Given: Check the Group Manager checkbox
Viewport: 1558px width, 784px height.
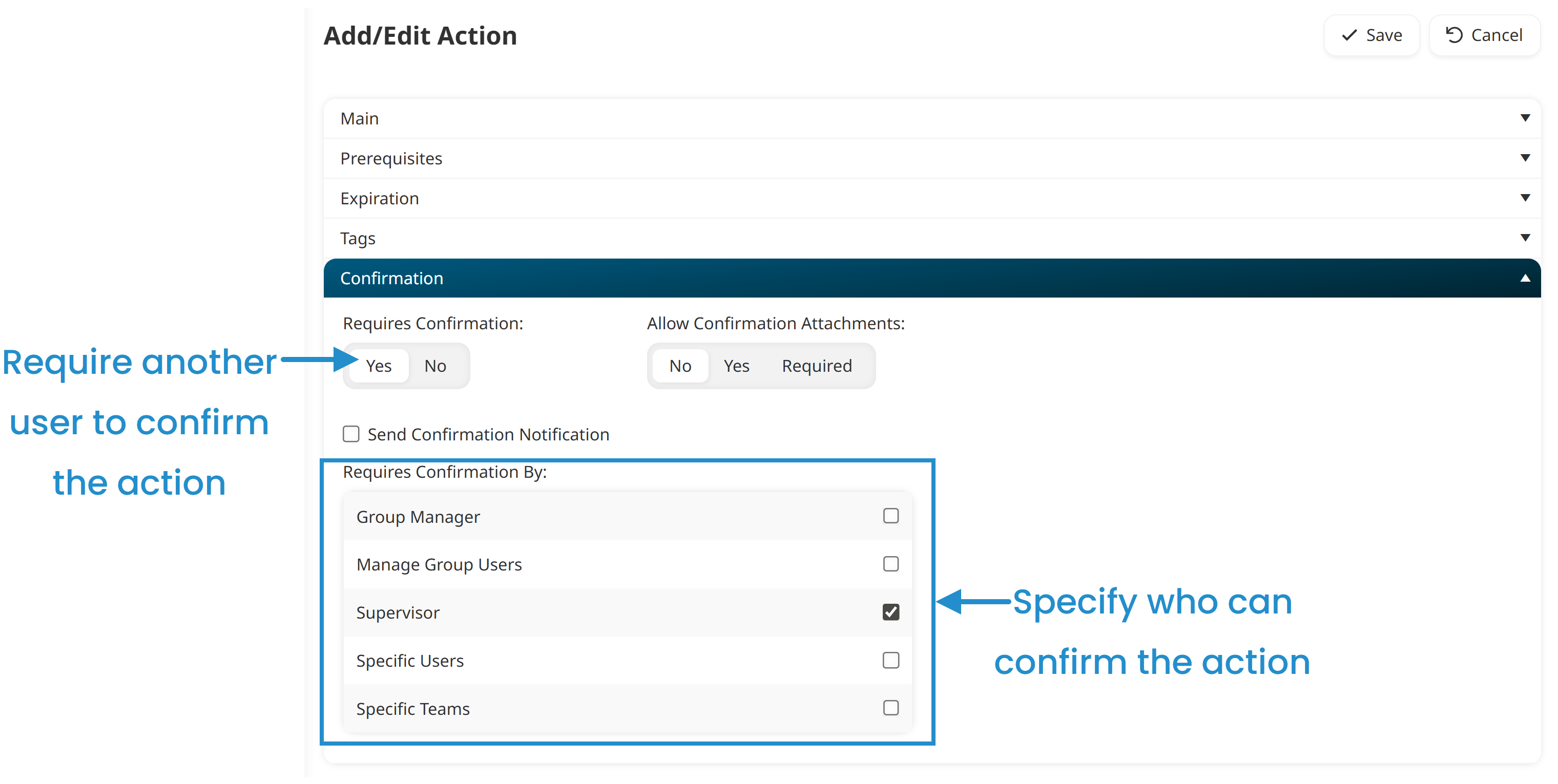Looking at the screenshot, I should click(890, 516).
